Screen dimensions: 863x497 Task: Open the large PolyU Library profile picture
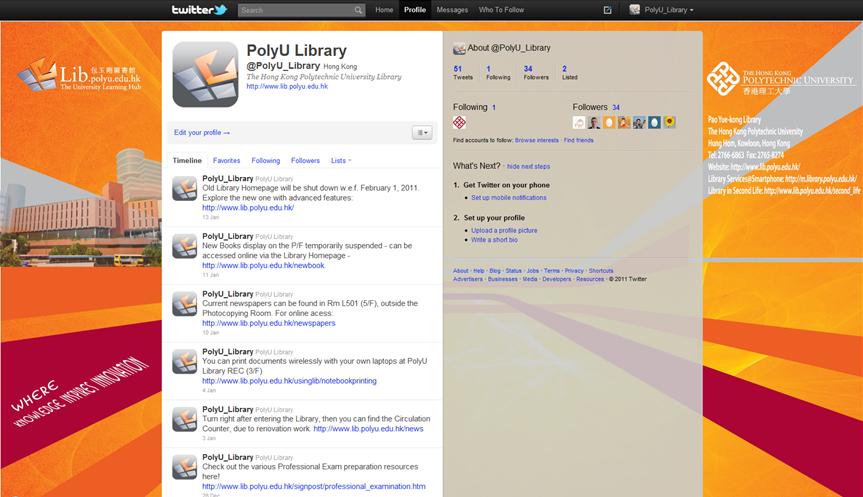(x=205, y=74)
